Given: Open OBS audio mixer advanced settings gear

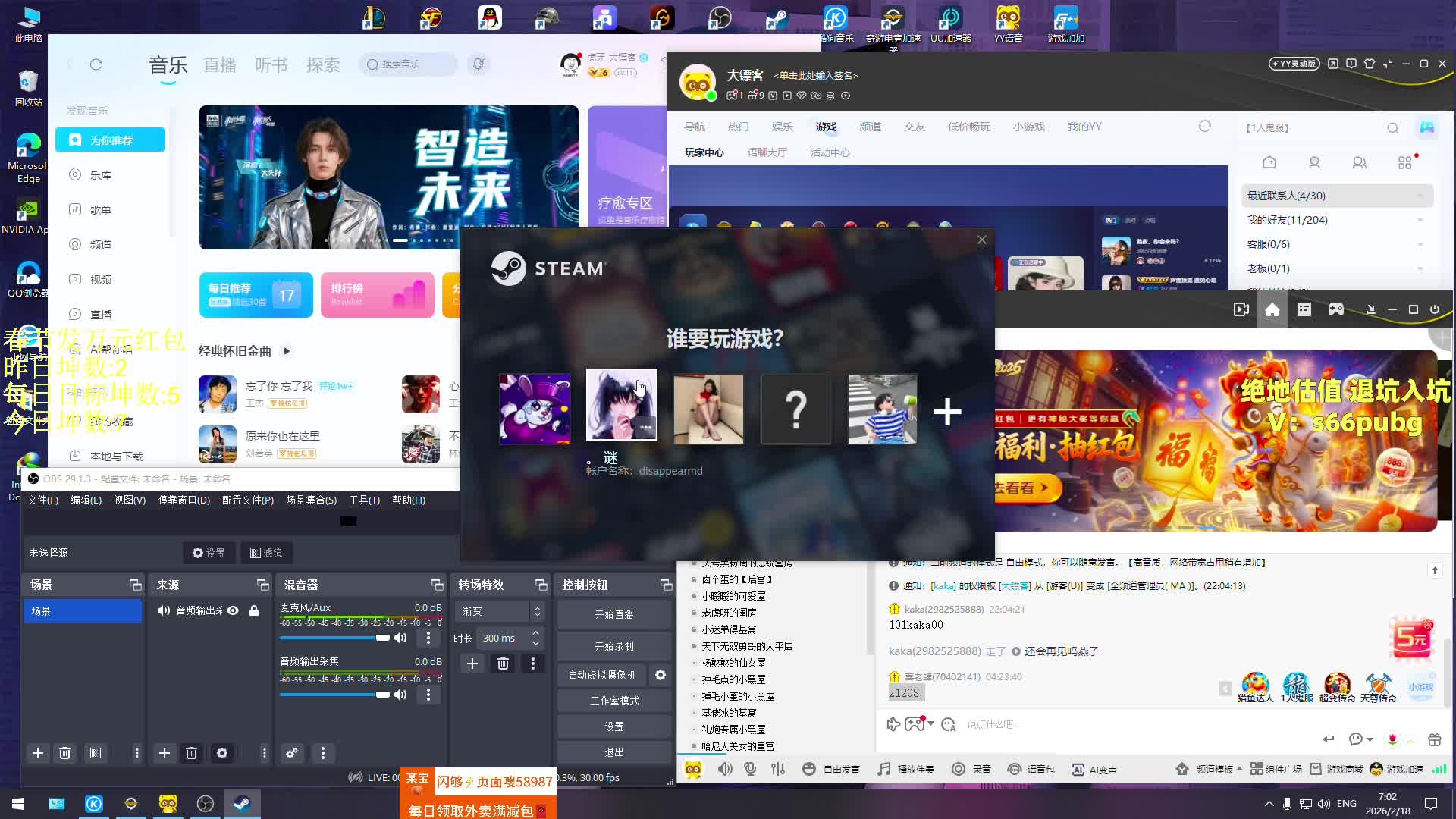Looking at the screenshot, I should click(292, 753).
